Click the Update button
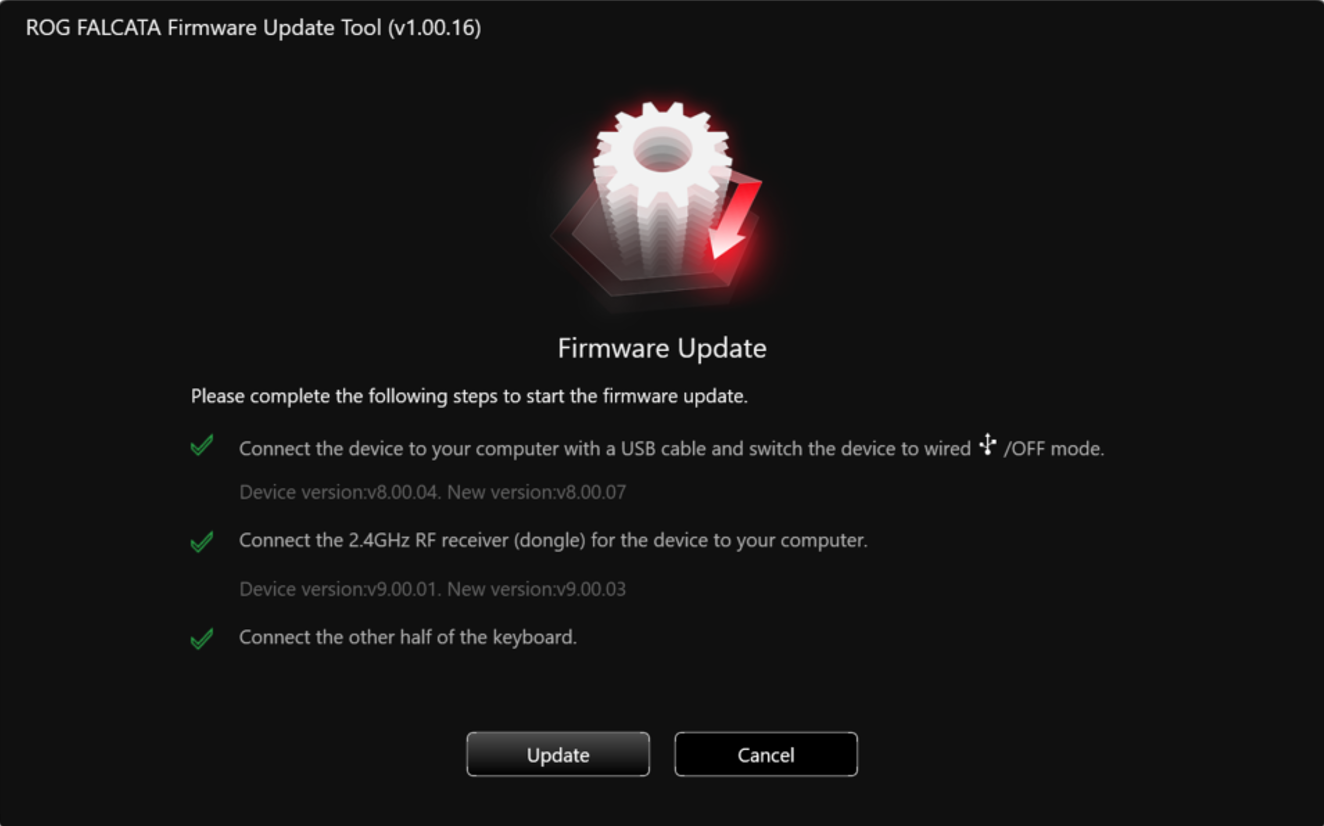Viewport: 1324px width, 826px height. tap(558, 754)
